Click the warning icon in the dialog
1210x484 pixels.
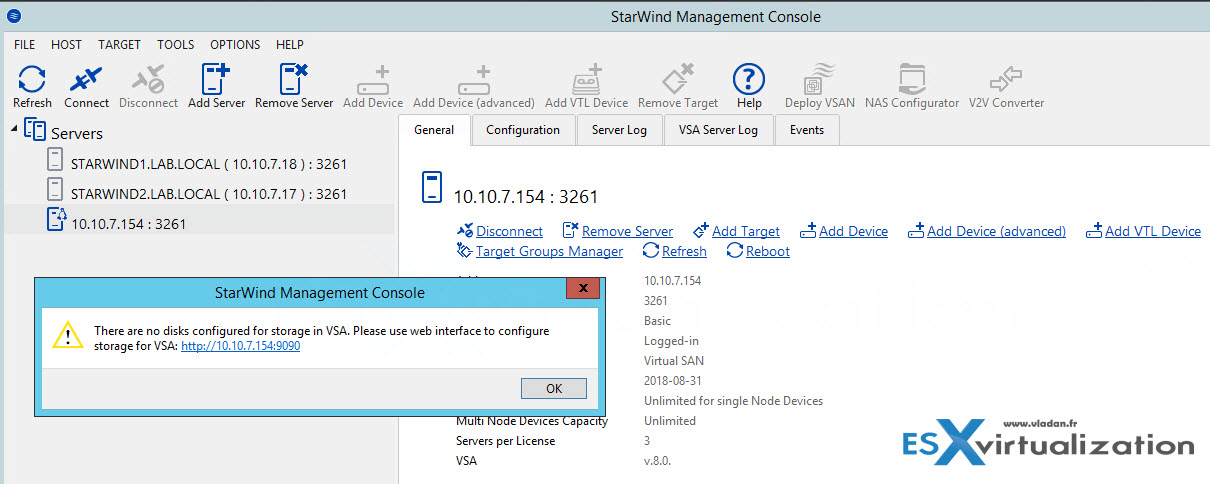(67, 334)
